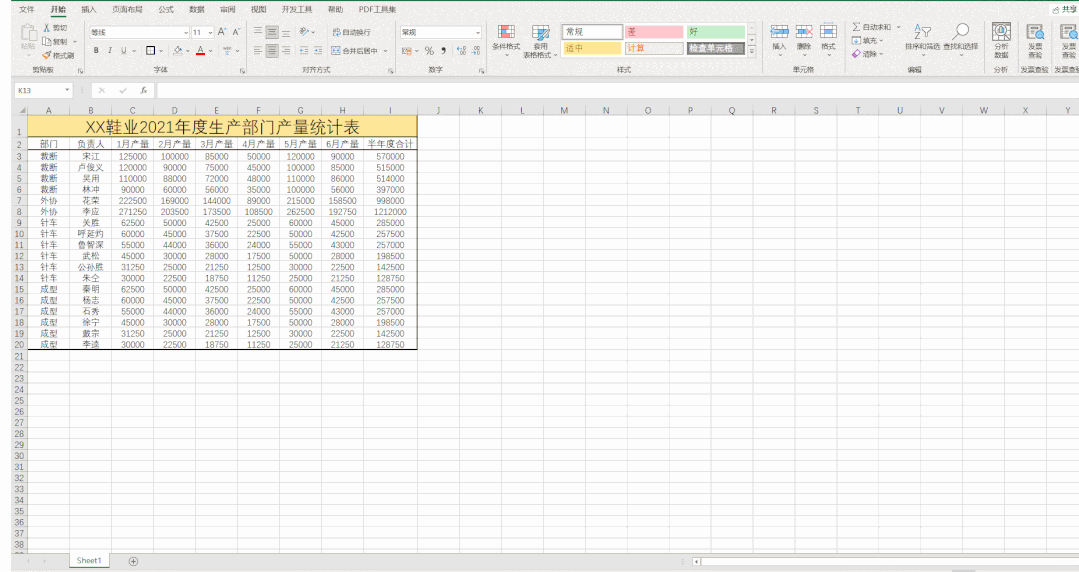Viewport: 1079px width, 572px height.
Task: Click the select-all corner of the grid
Action: pyautogui.click(x=21, y=110)
